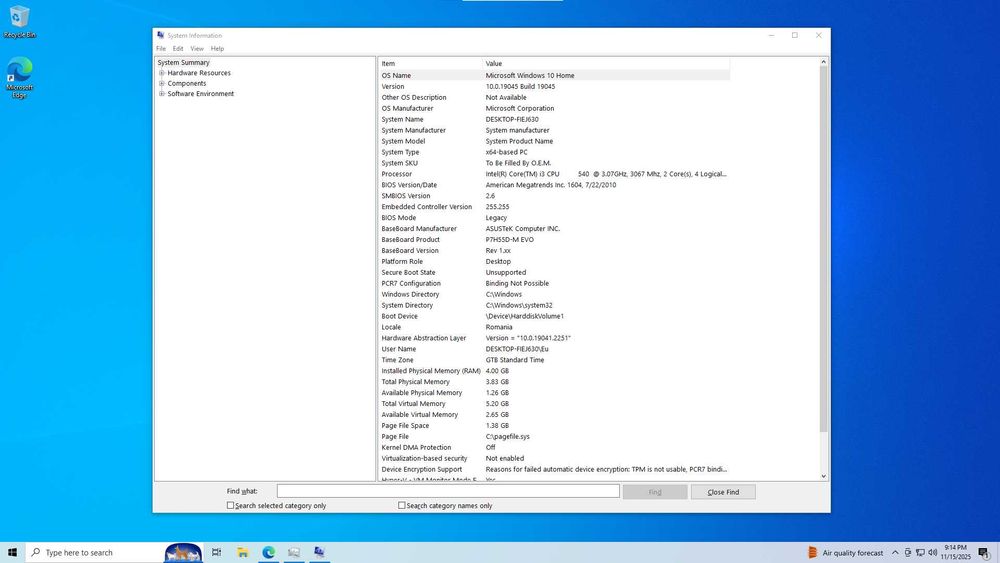Select the Boot Device row
Viewport: 1000px width, 563px height.
[x=554, y=316]
